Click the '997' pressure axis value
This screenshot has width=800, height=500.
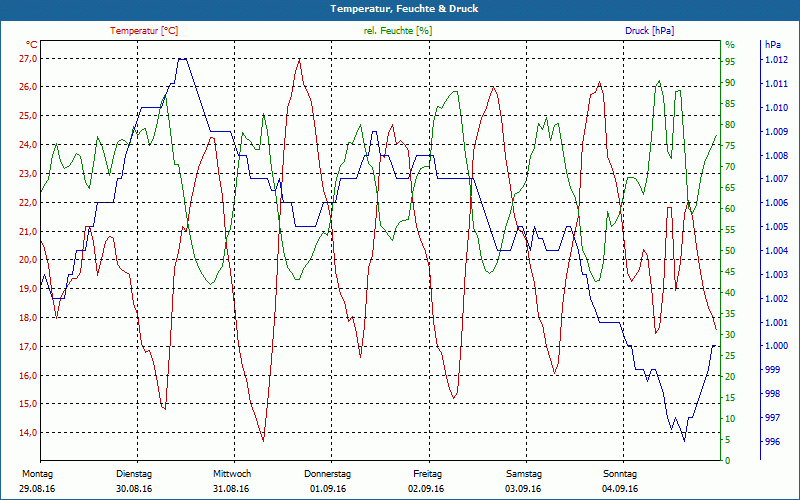[773, 417]
